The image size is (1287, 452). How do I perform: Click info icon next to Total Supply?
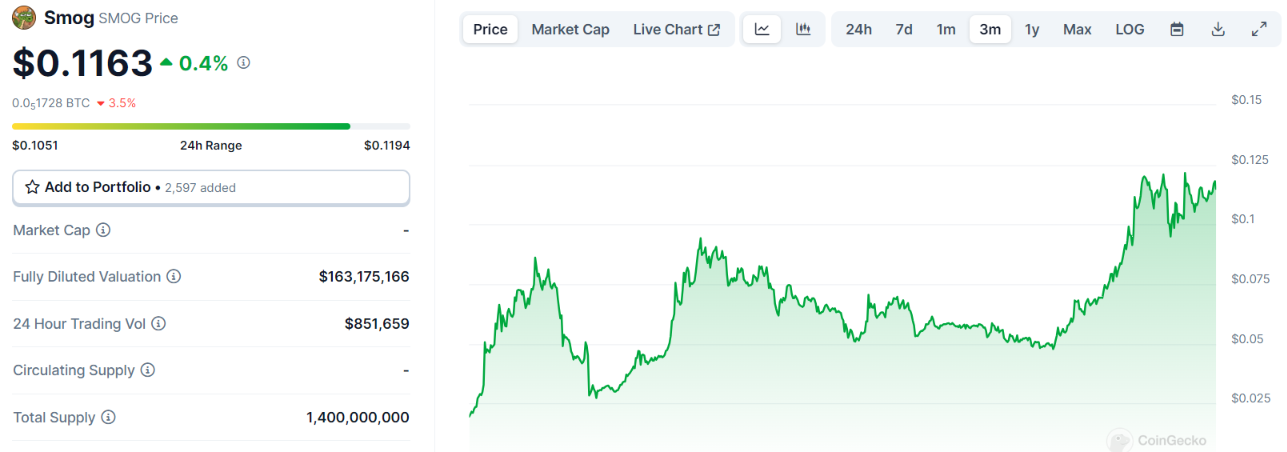tap(108, 417)
